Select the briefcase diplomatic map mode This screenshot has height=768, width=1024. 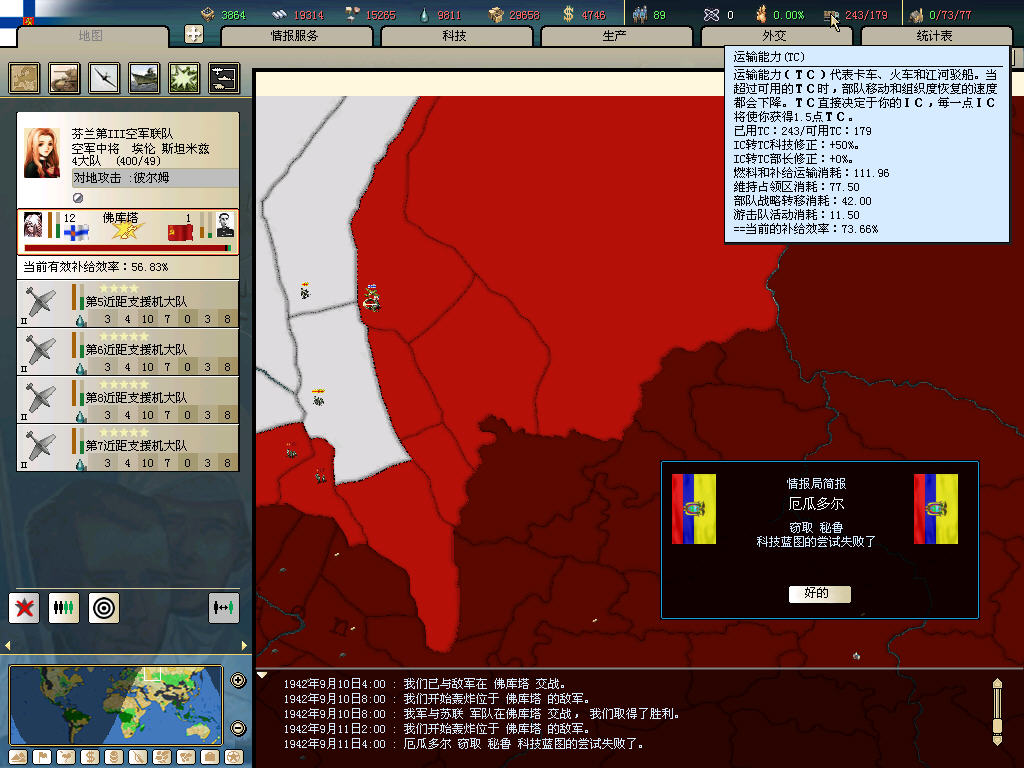point(210,758)
